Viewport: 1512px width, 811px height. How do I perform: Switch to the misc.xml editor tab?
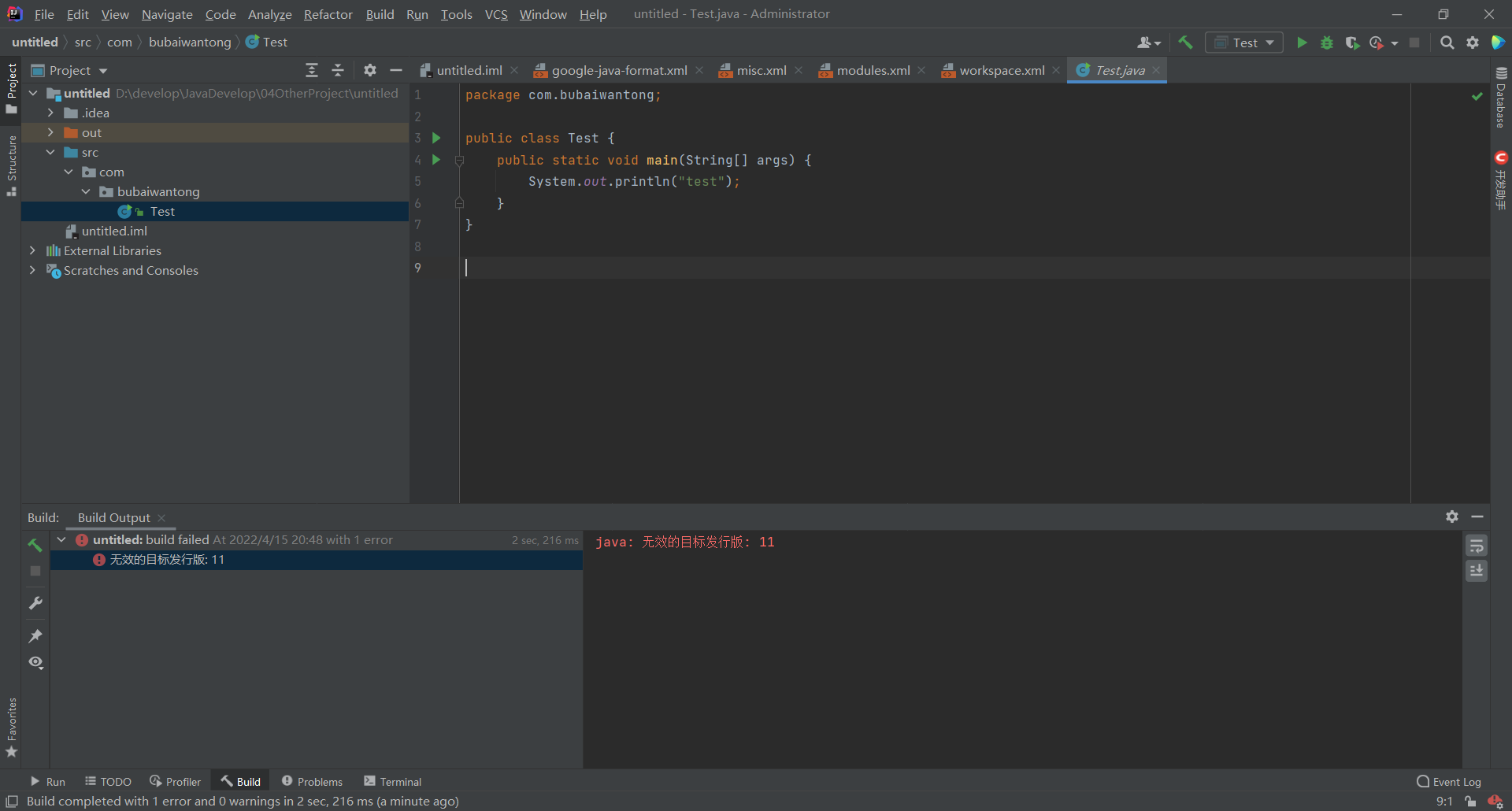[761, 71]
